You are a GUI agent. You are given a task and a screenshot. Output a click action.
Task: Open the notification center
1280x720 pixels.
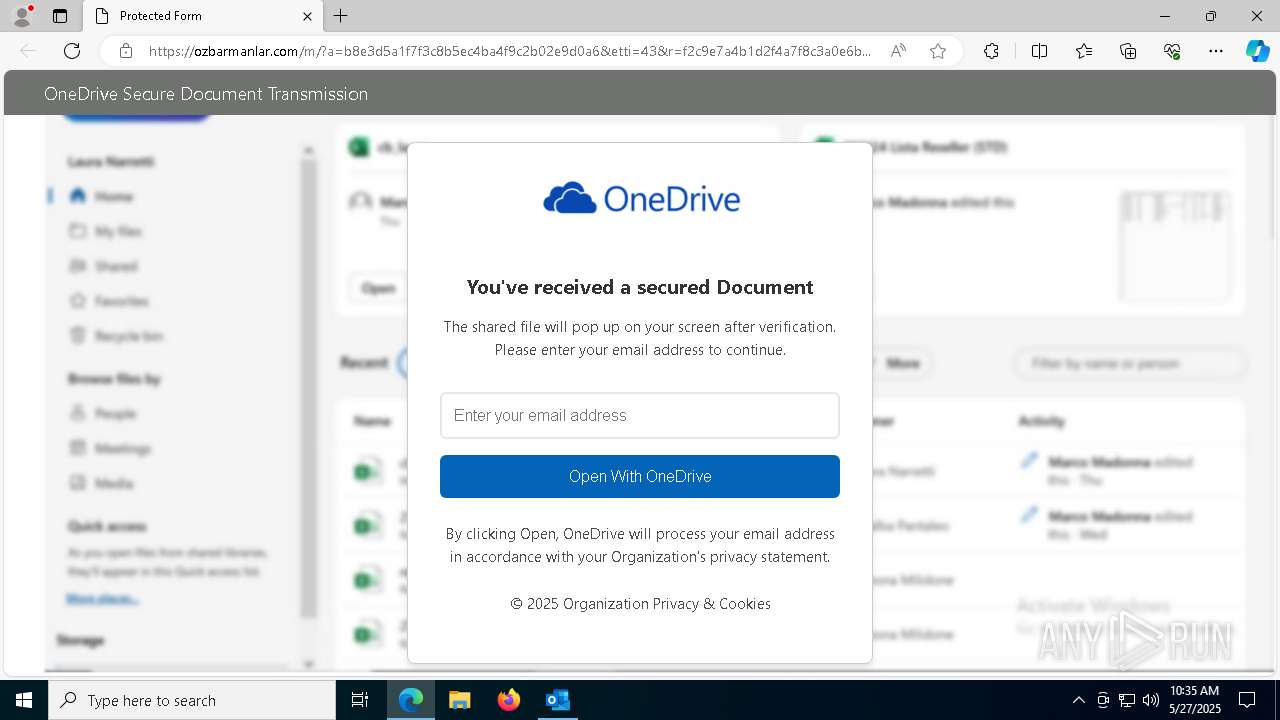[x=1247, y=700]
